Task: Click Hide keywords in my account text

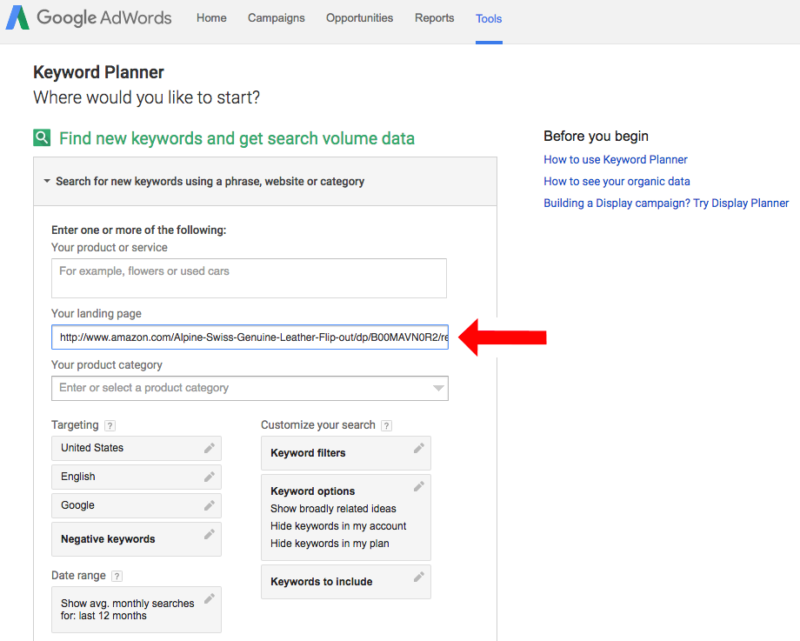Action: (338, 526)
